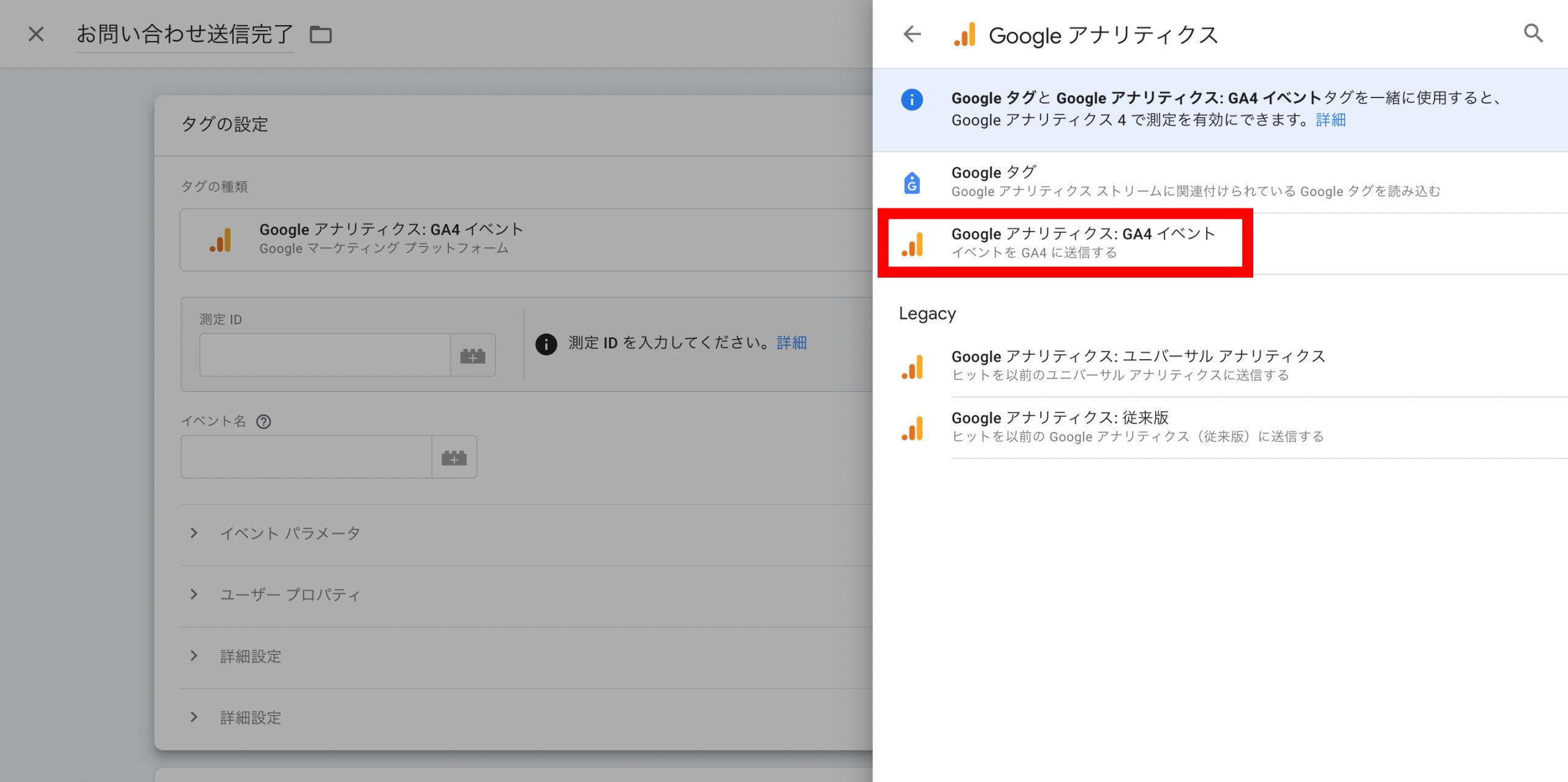
Task: Click the variable picker icon beside 測定 ID
Action: coord(473,355)
